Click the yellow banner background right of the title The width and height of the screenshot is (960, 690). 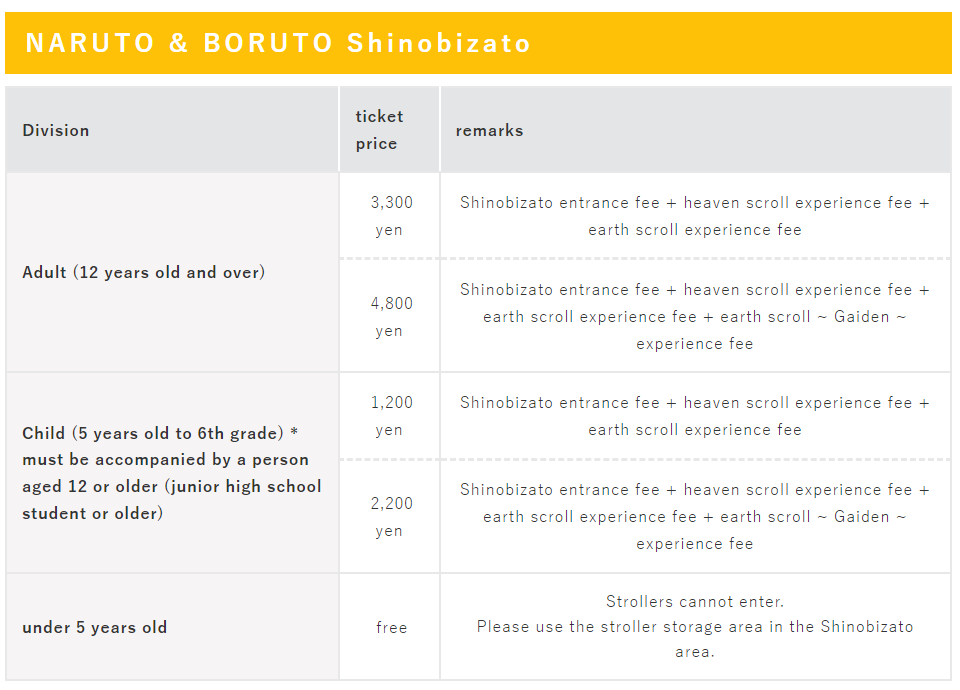(x=741, y=43)
